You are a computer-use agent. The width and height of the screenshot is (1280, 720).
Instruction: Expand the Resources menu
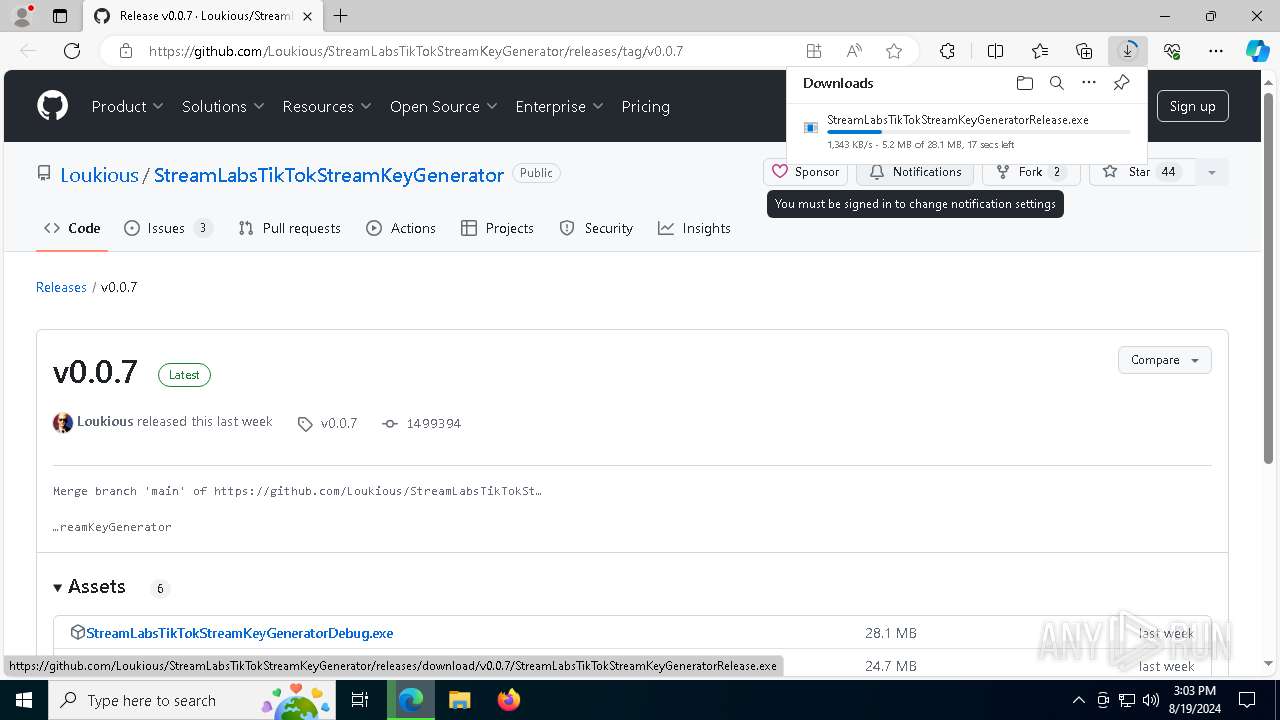click(x=327, y=106)
